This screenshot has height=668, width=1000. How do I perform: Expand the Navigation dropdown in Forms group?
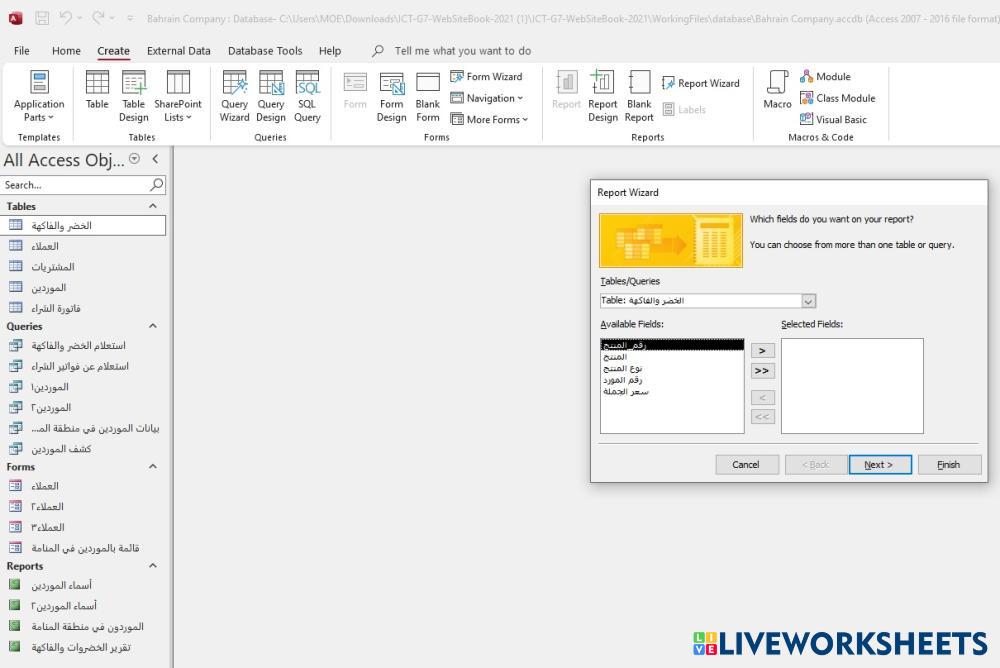486,98
